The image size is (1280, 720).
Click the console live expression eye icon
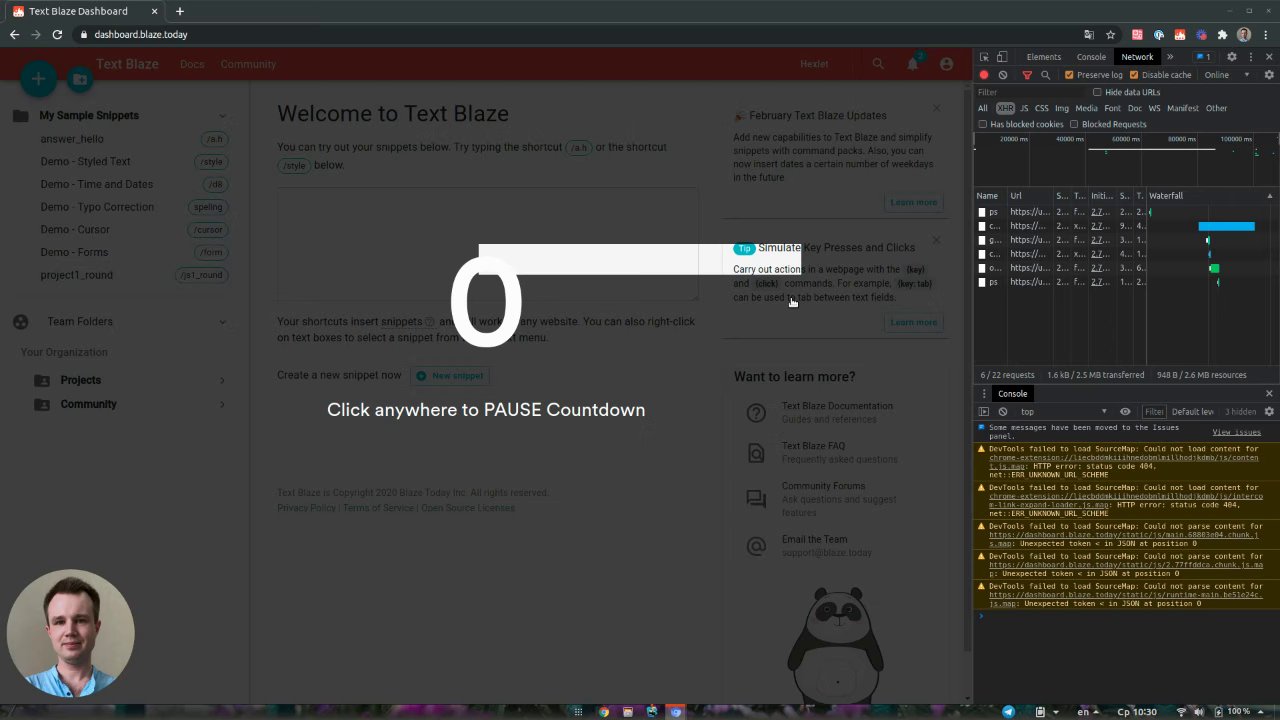(1125, 412)
